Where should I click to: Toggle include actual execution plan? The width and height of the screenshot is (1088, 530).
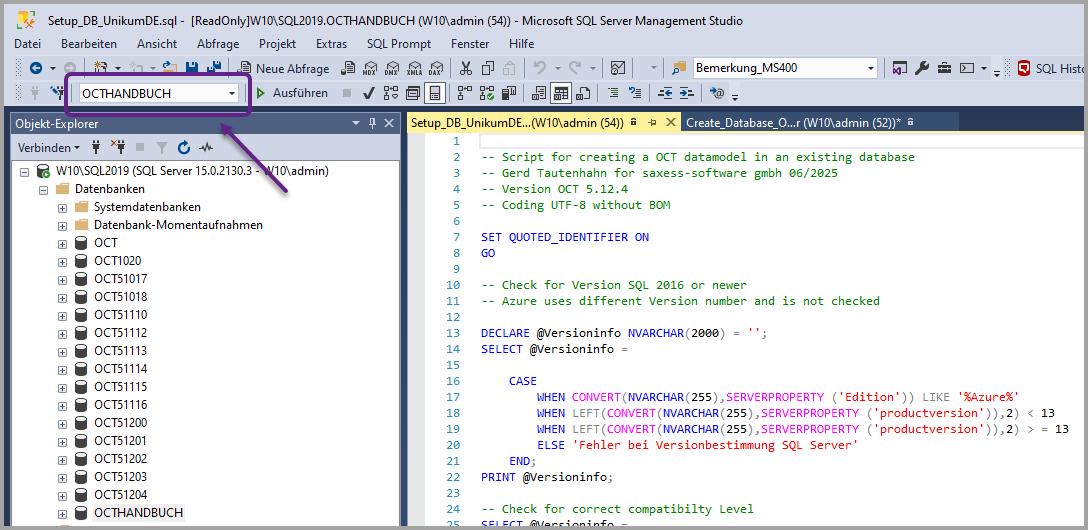(464, 93)
